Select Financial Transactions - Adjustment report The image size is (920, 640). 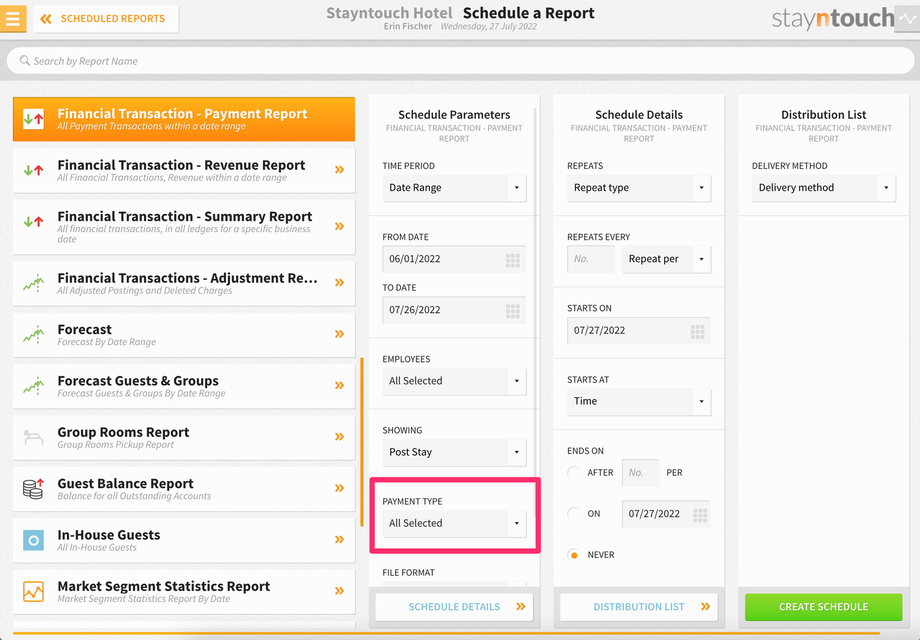(184, 283)
